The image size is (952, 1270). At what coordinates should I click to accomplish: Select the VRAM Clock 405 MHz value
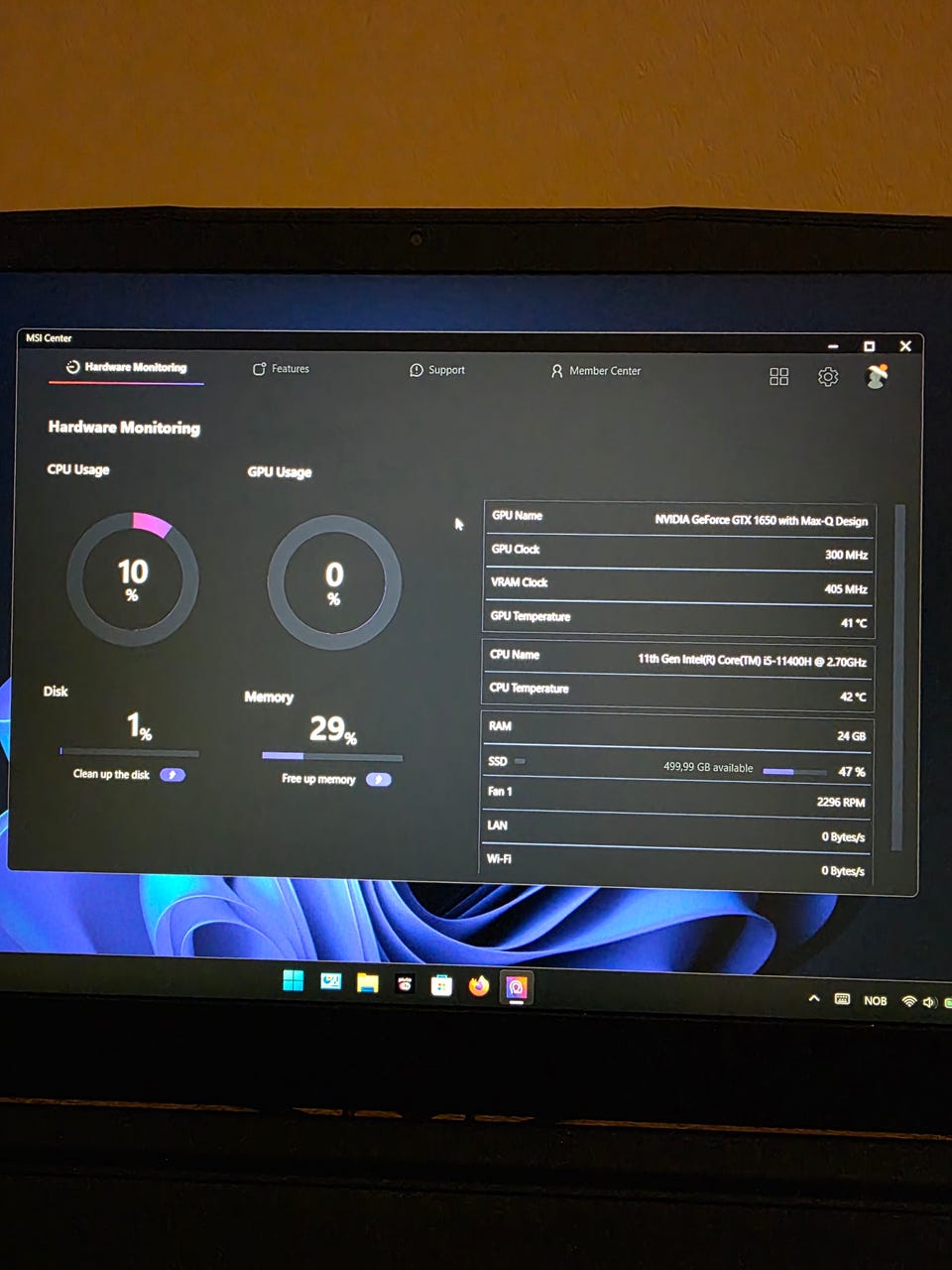(x=846, y=589)
